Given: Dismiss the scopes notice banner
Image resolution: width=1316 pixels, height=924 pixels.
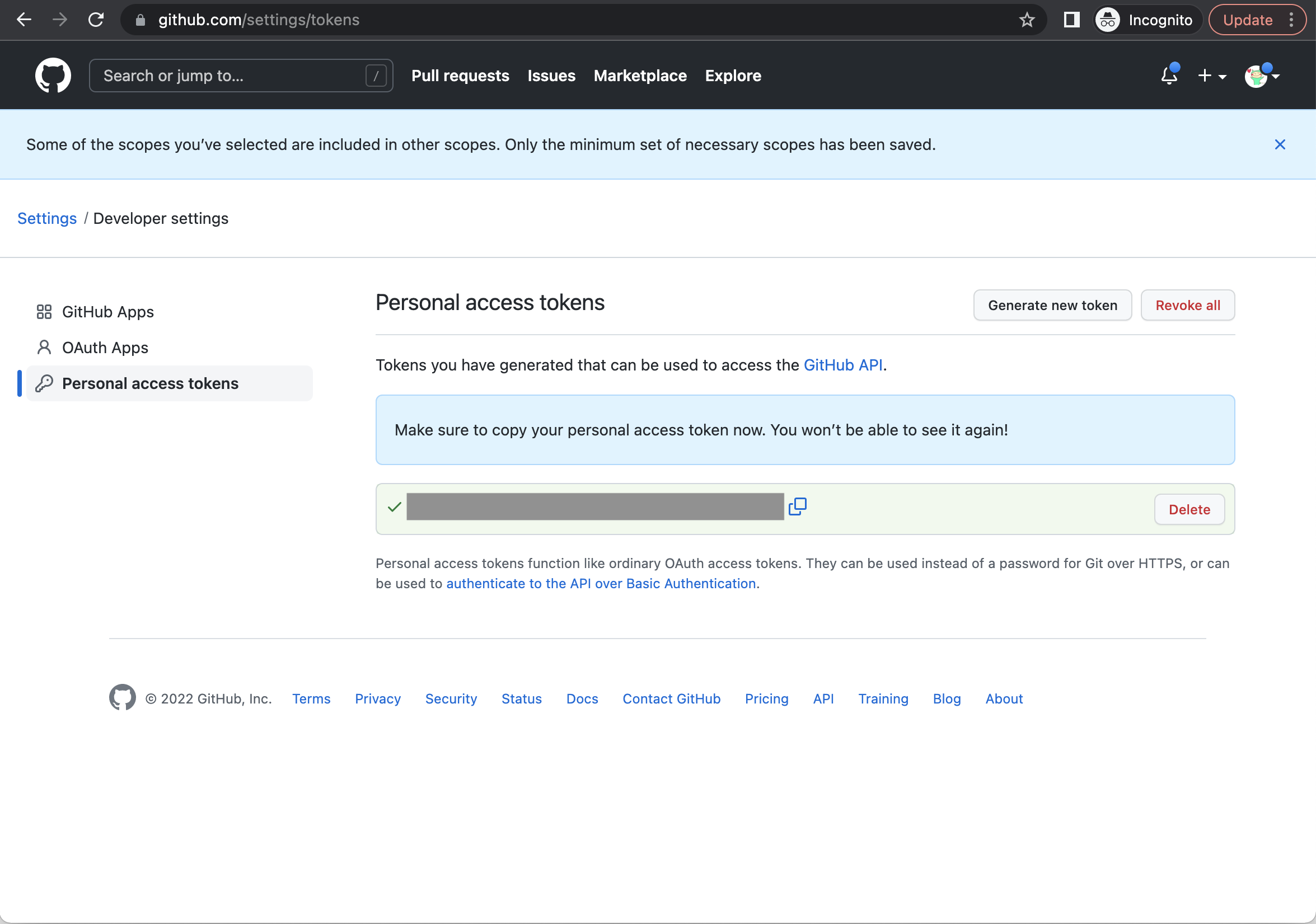Looking at the screenshot, I should point(1279,144).
